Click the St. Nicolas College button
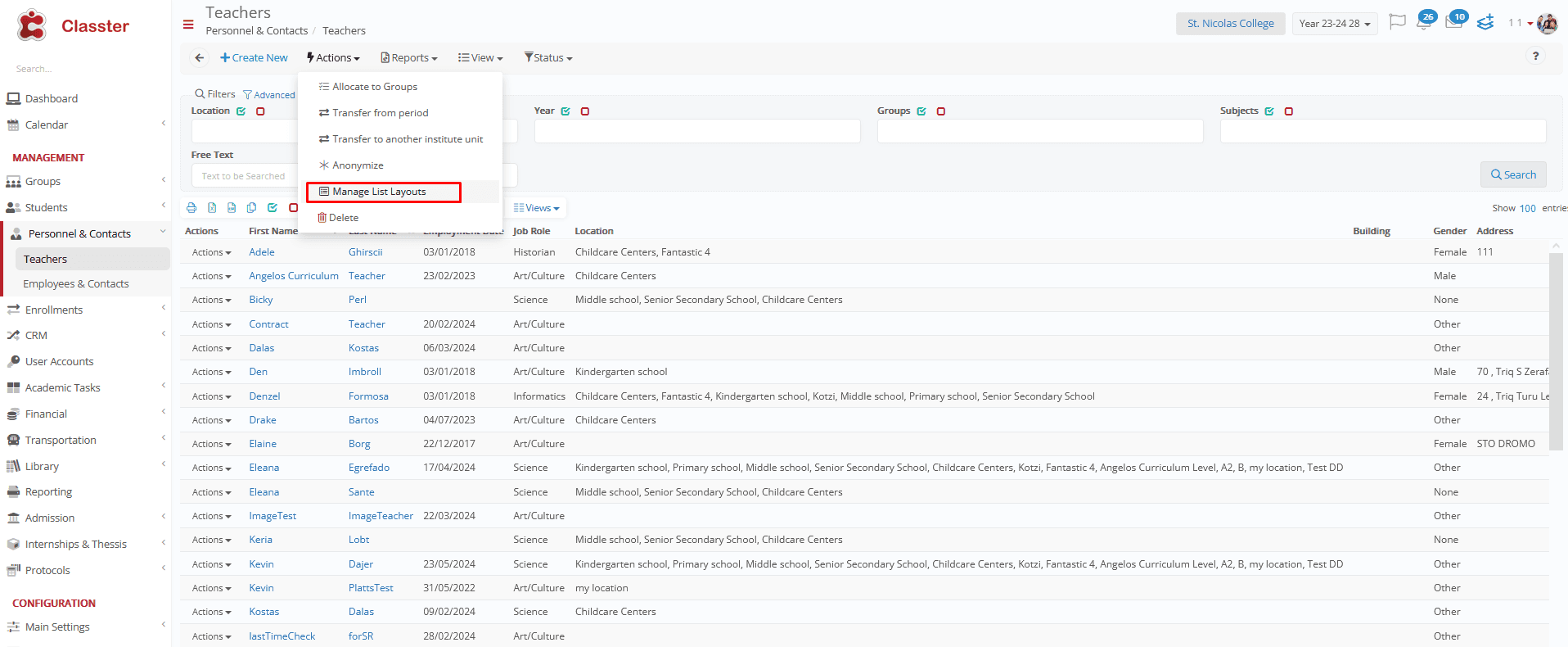 click(x=1230, y=24)
